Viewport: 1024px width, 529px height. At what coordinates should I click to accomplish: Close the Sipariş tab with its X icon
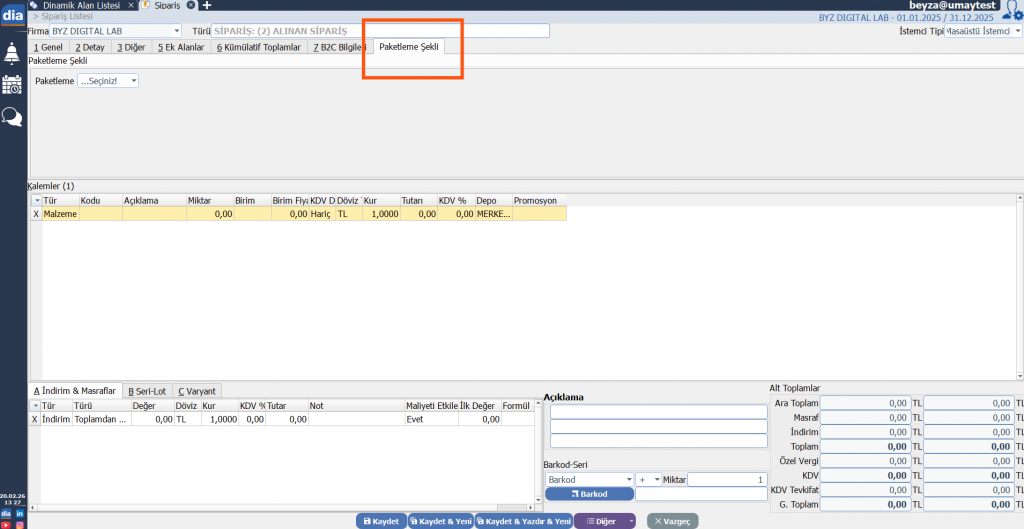[x=191, y=6]
